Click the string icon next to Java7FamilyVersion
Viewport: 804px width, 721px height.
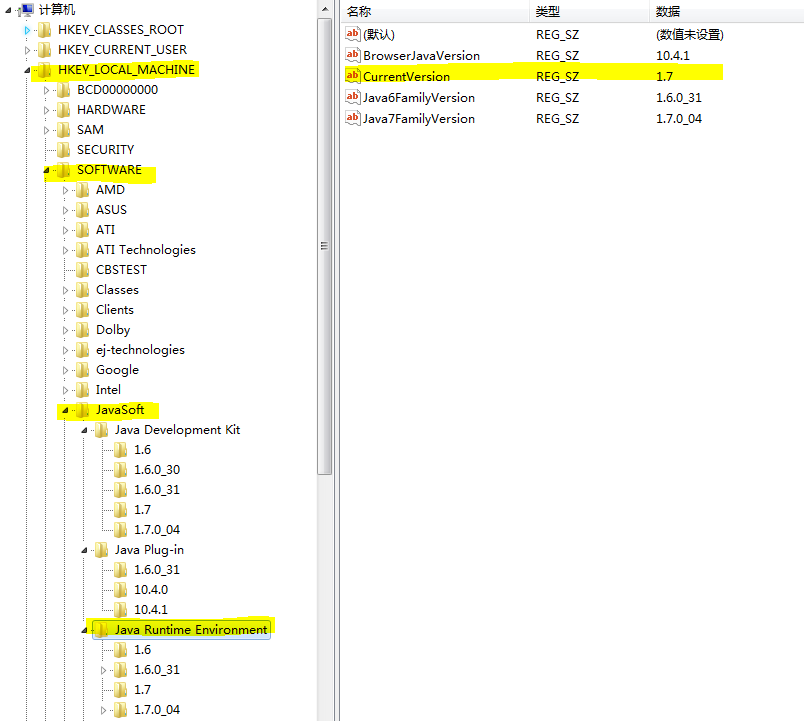[352, 118]
